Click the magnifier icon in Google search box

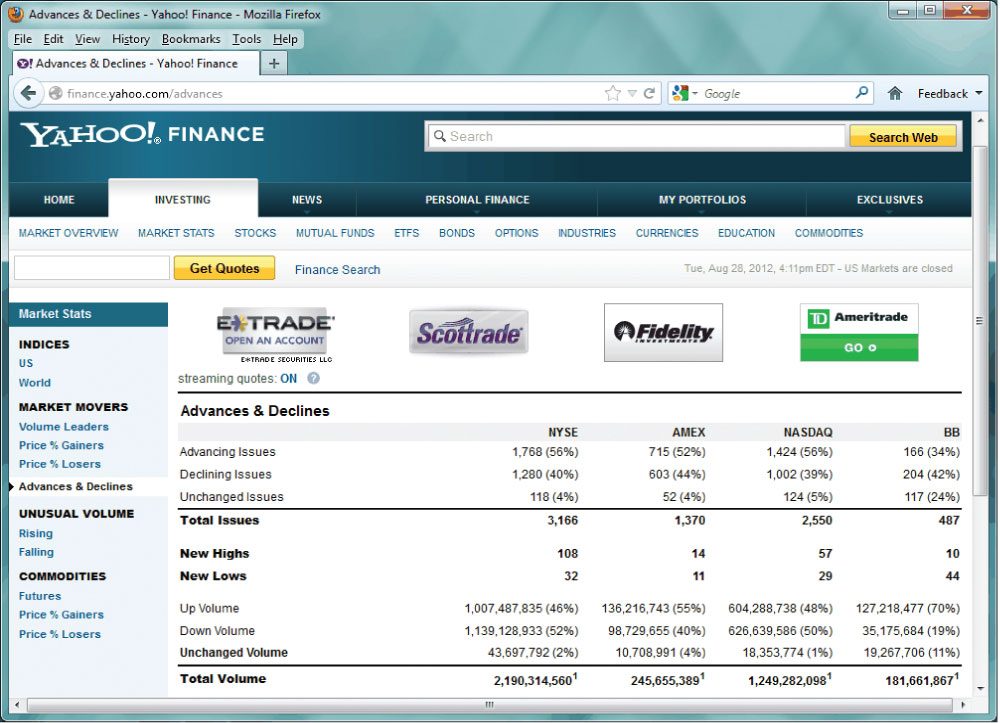click(x=862, y=93)
